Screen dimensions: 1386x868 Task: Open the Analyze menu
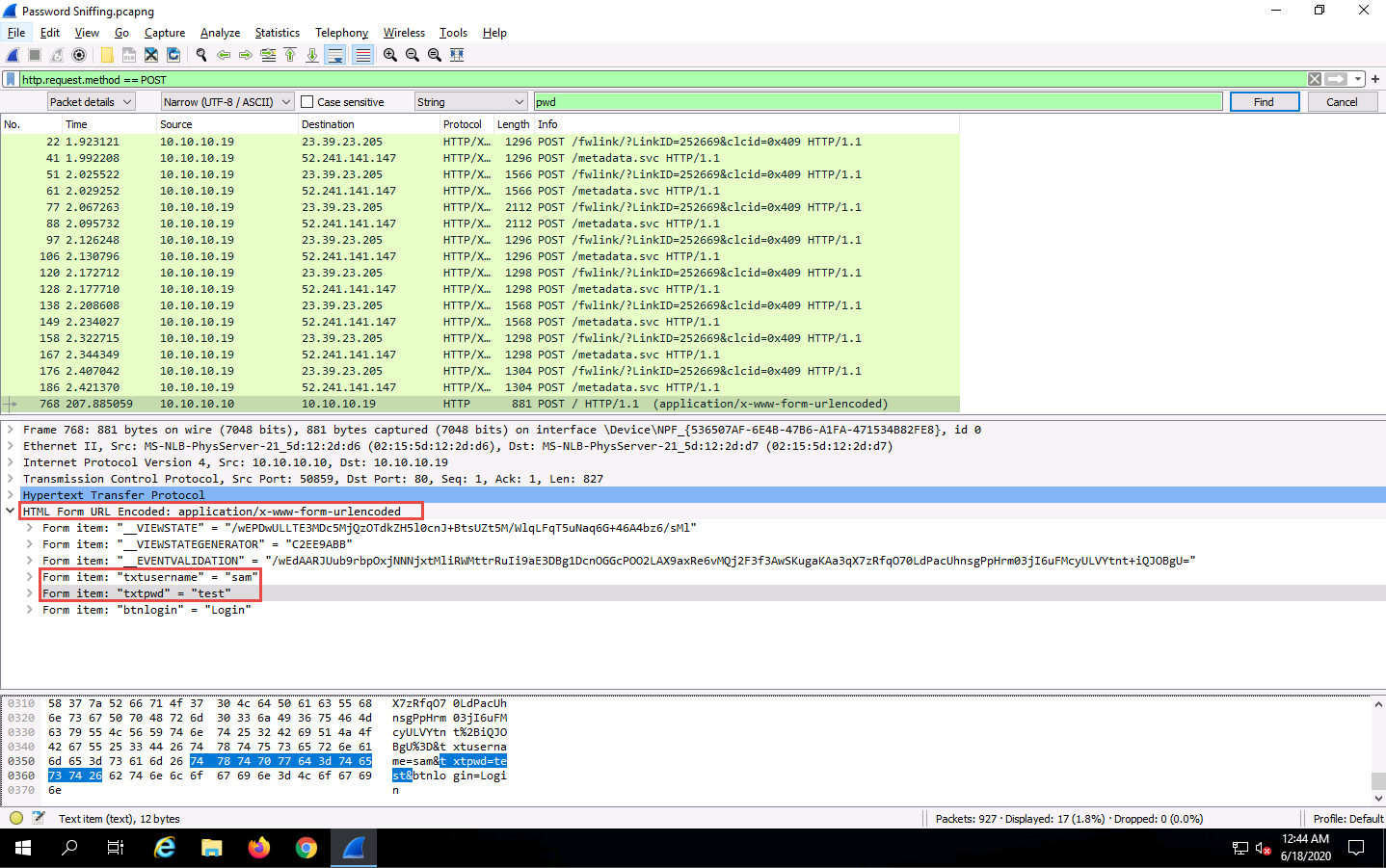coord(220,33)
